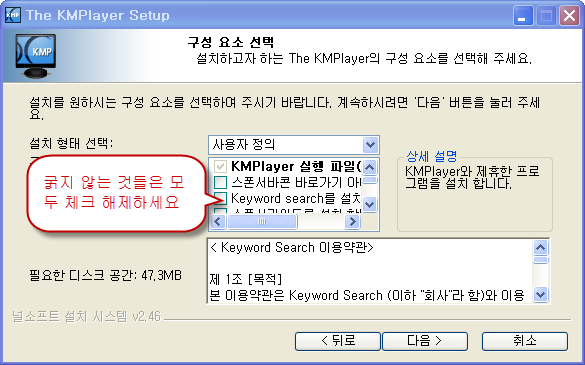Click the license text scroll down arrow

(541, 295)
